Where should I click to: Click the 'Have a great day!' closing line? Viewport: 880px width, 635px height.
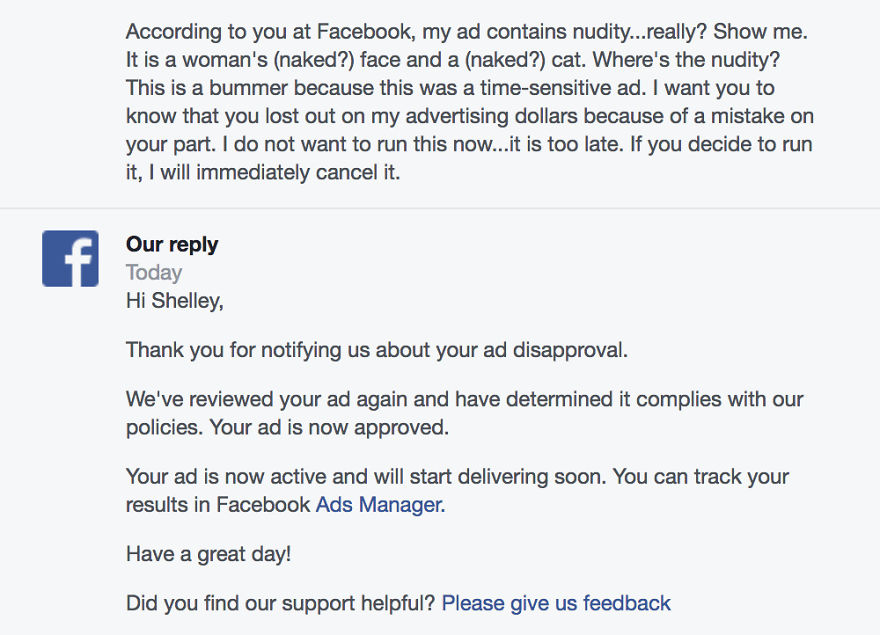coord(212,554)
